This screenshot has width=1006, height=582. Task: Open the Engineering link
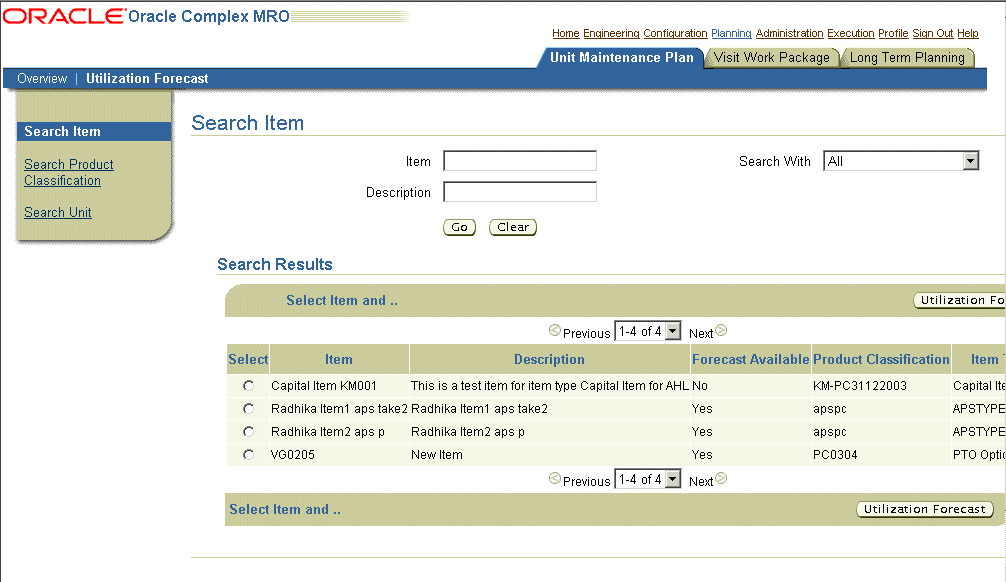[x=611, y=33]
